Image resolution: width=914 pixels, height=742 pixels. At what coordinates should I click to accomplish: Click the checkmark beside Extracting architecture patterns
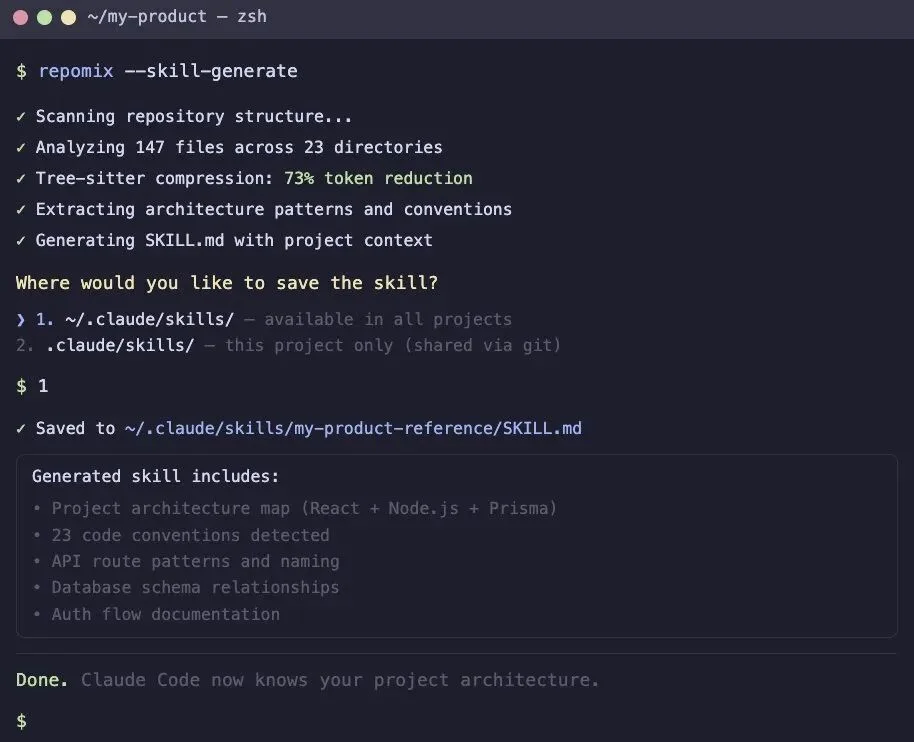[x=21, y=209]
